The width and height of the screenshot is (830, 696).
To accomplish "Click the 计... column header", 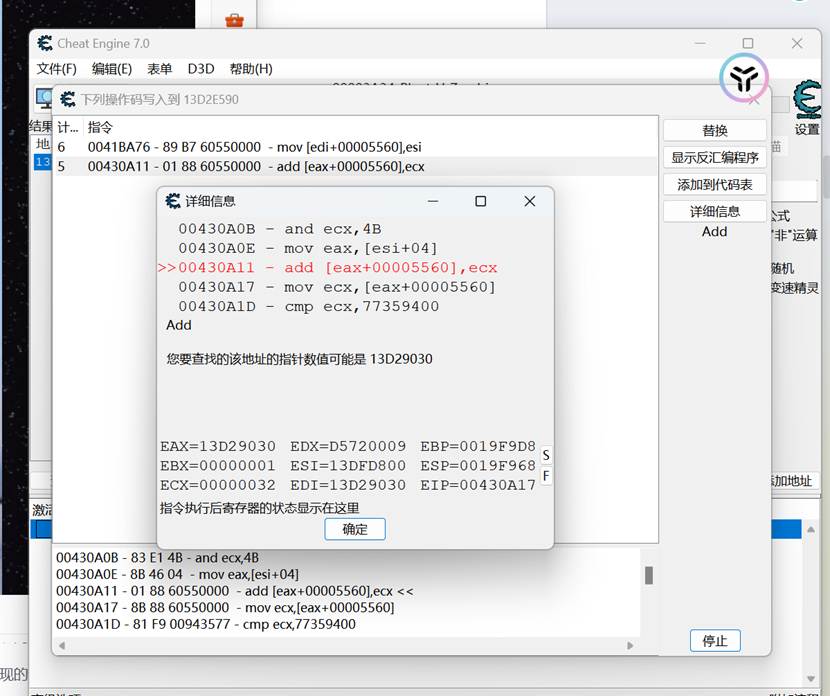I will pyautogui.click(x=68, y=128).
